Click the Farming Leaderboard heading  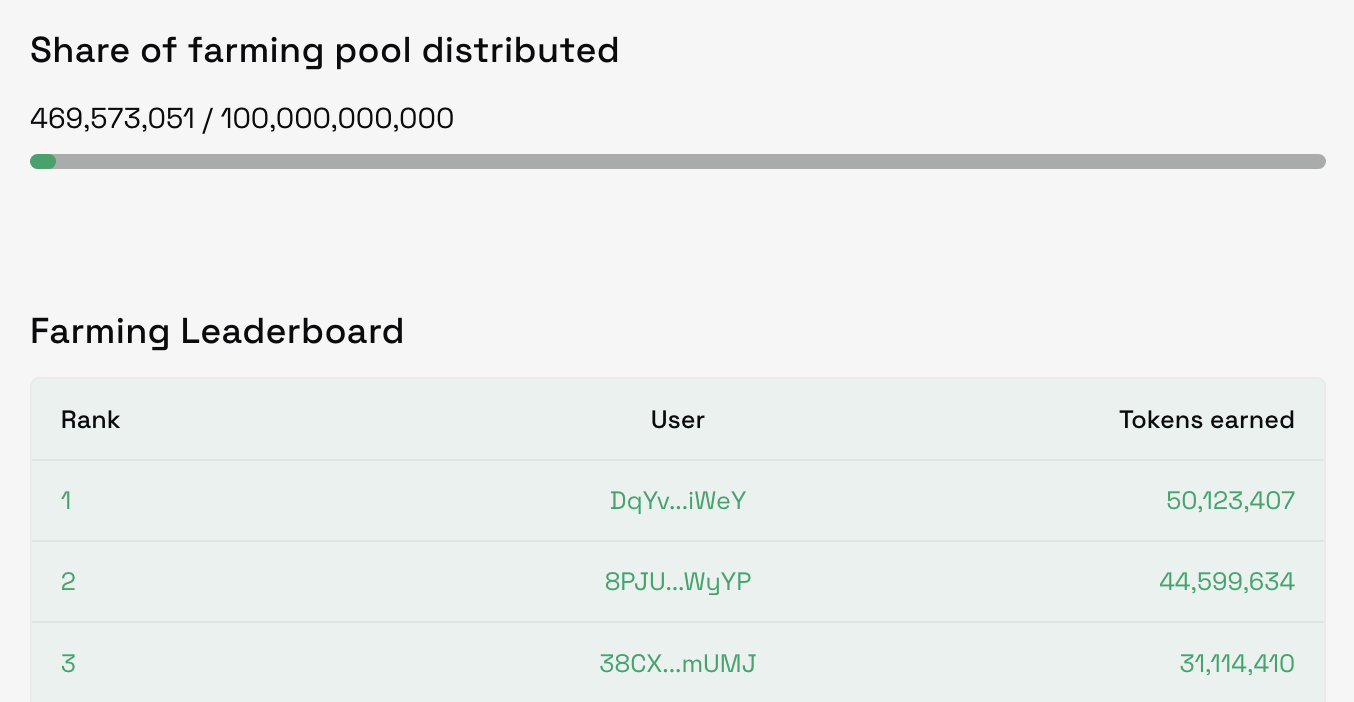[217, 331]
